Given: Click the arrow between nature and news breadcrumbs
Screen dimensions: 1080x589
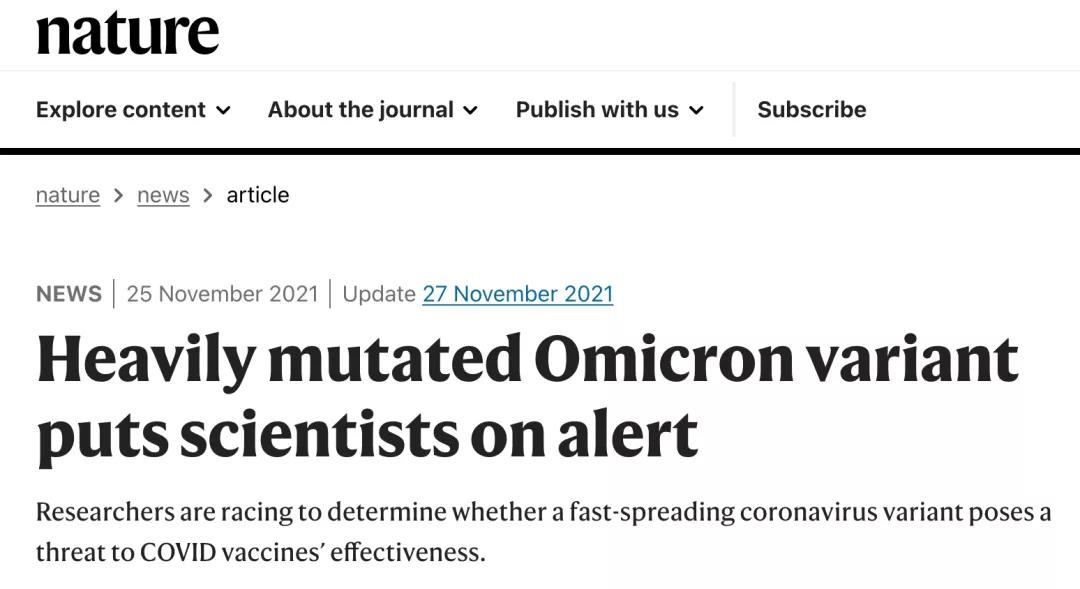Looking at the screenshot, I should coord(118,196).
